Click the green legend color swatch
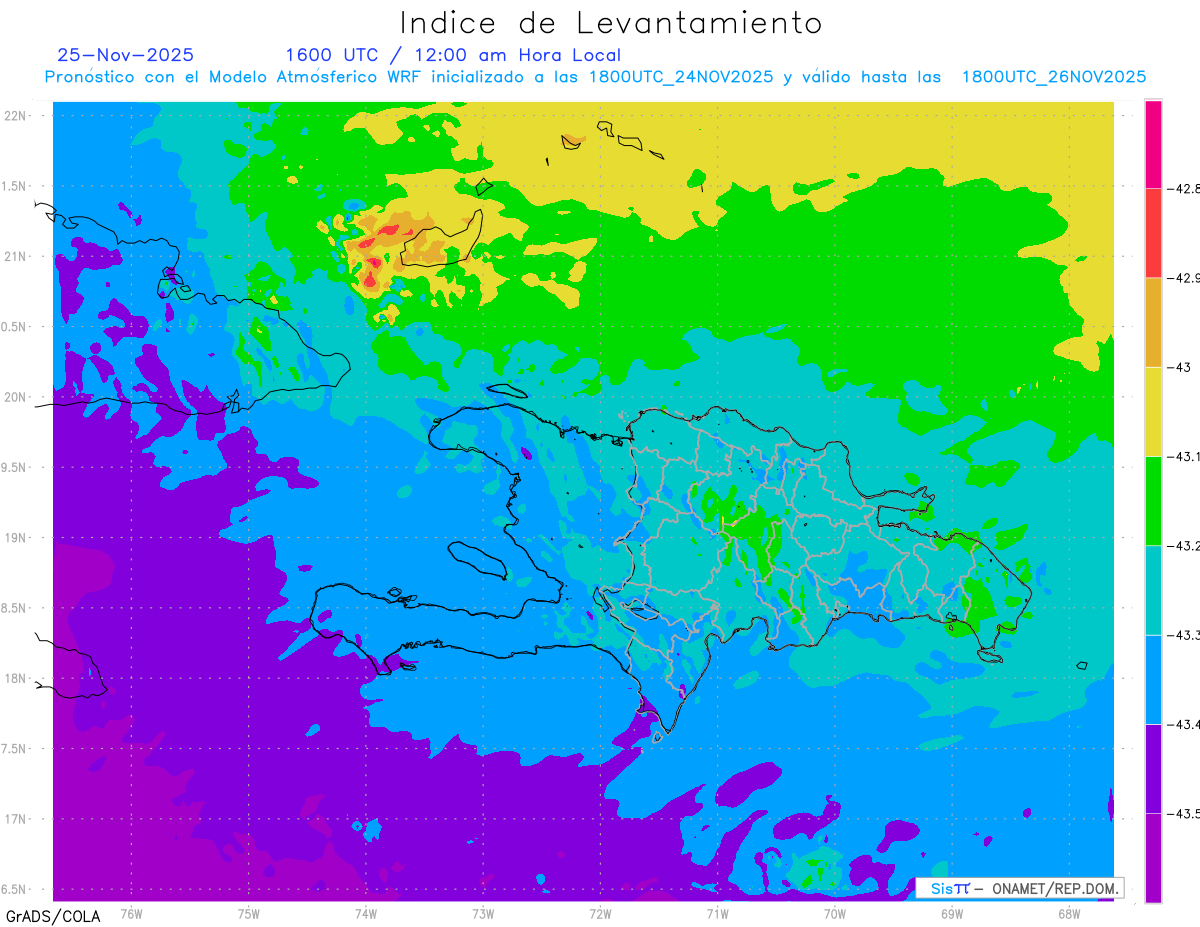This screenshot has width=1200, height=927. tap(1153, 500)
